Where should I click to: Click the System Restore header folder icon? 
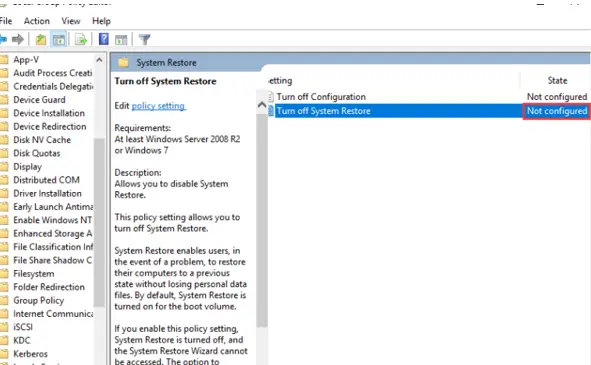pos(123,63)
